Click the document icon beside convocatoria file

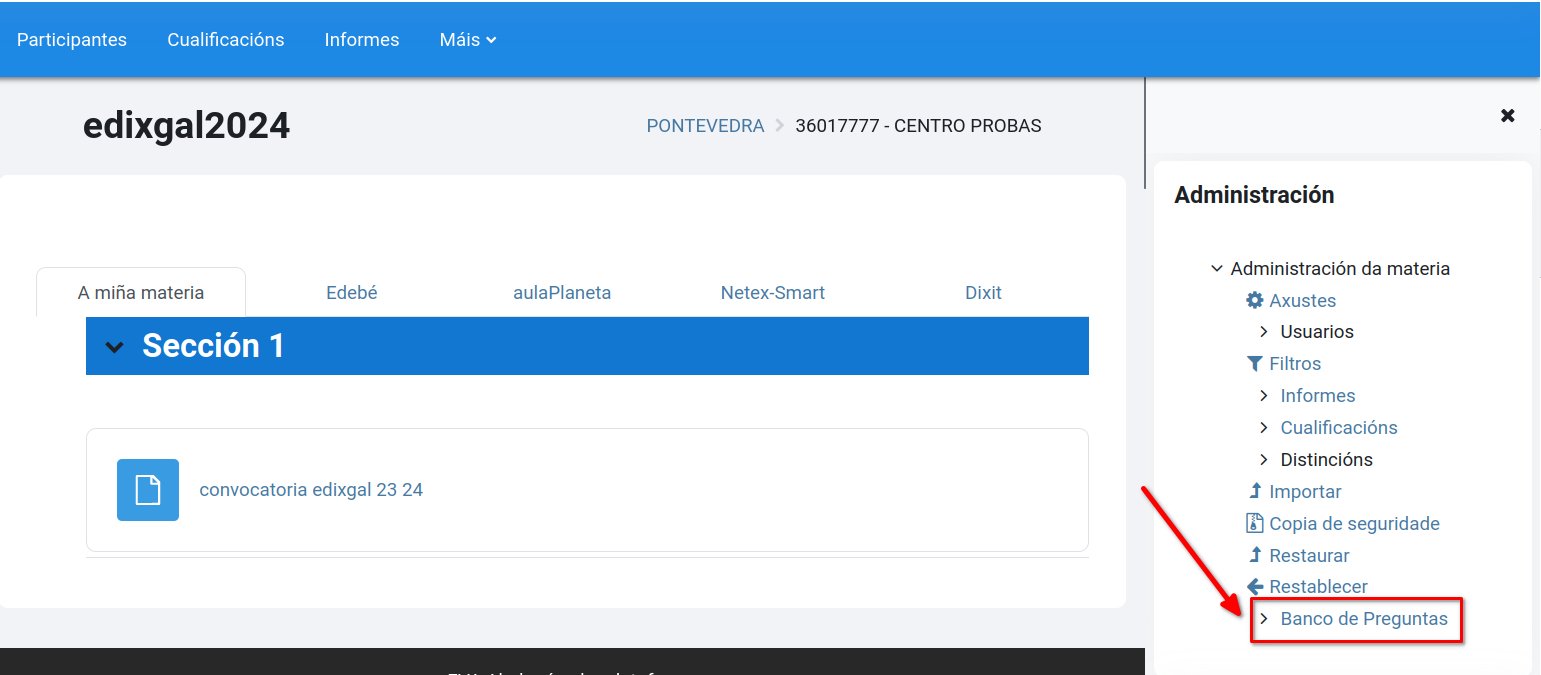(x=147, y=490)
